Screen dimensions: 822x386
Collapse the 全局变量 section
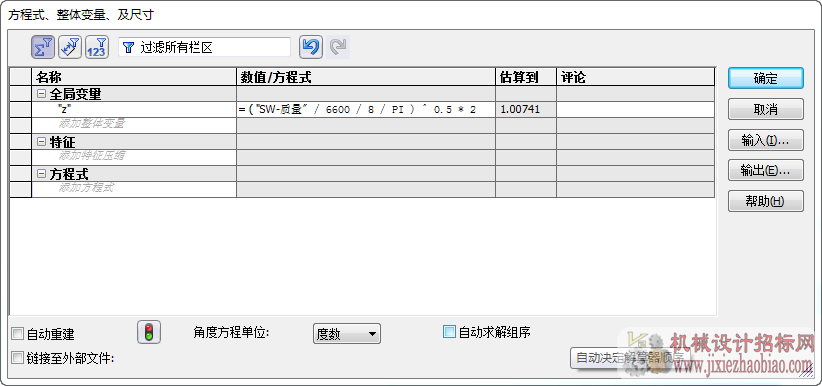pos(41,94)
